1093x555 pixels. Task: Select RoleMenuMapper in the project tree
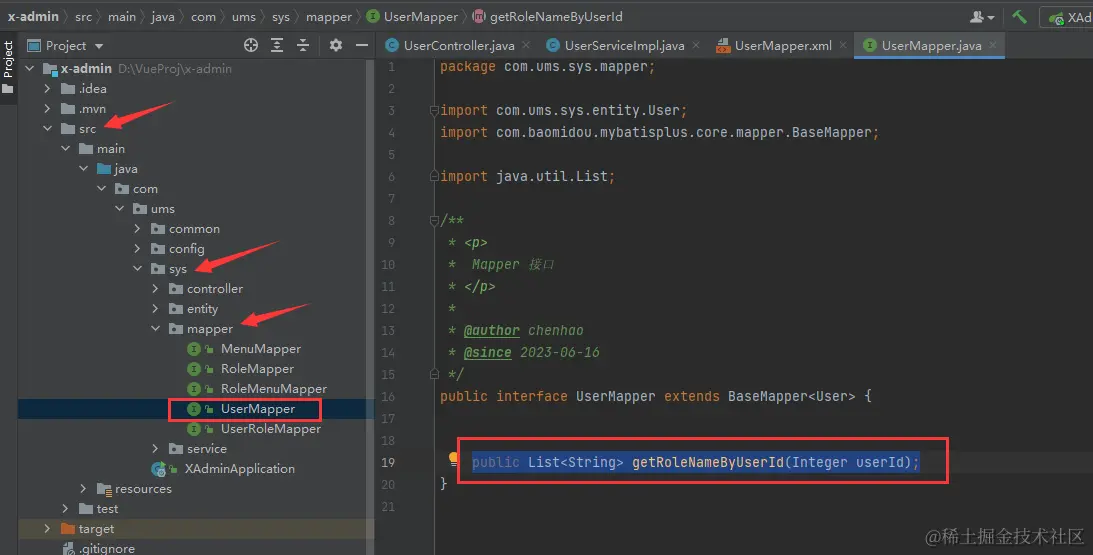273,389
